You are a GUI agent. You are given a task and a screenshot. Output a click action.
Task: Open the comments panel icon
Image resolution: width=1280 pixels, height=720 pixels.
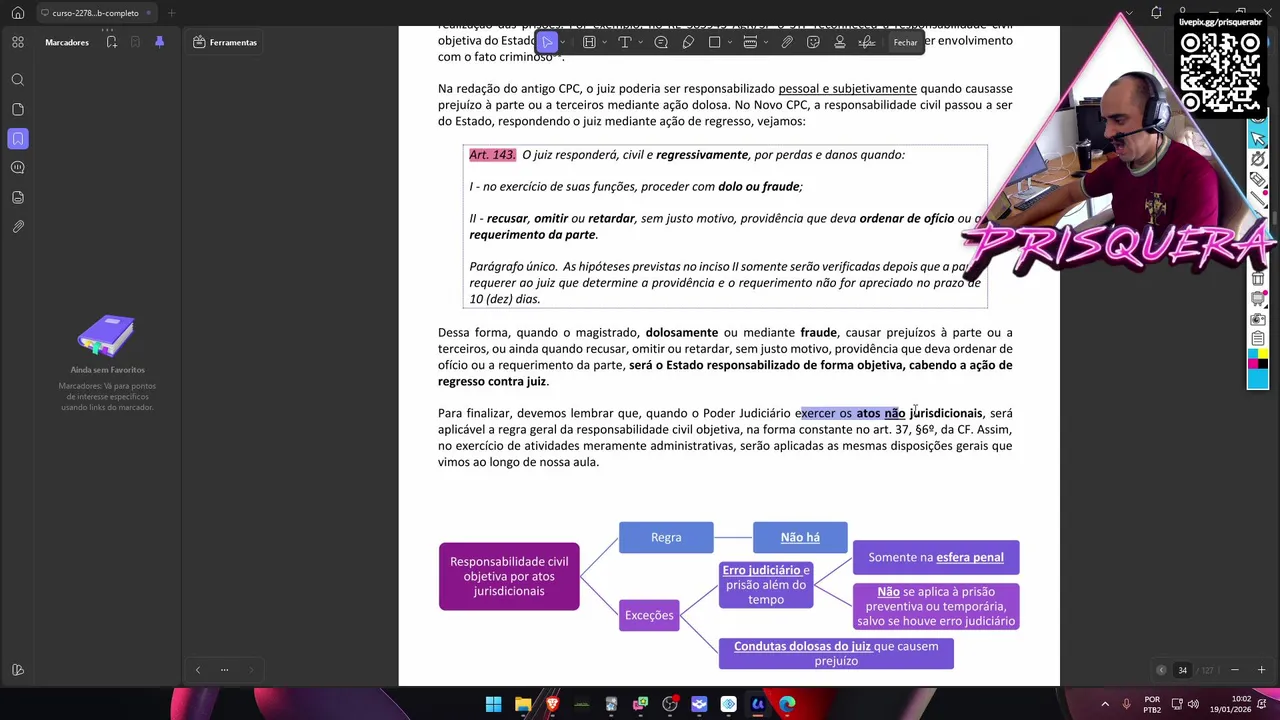click(18, 168)
